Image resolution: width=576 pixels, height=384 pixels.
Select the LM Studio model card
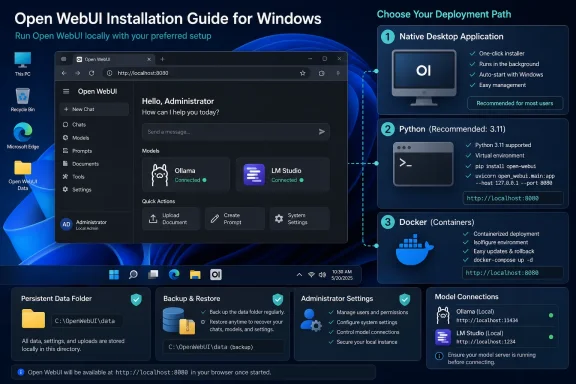pos(283,175)
